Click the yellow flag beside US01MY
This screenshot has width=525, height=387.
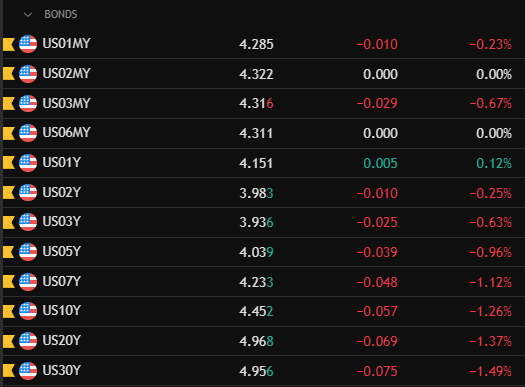(x=9, y=44)
